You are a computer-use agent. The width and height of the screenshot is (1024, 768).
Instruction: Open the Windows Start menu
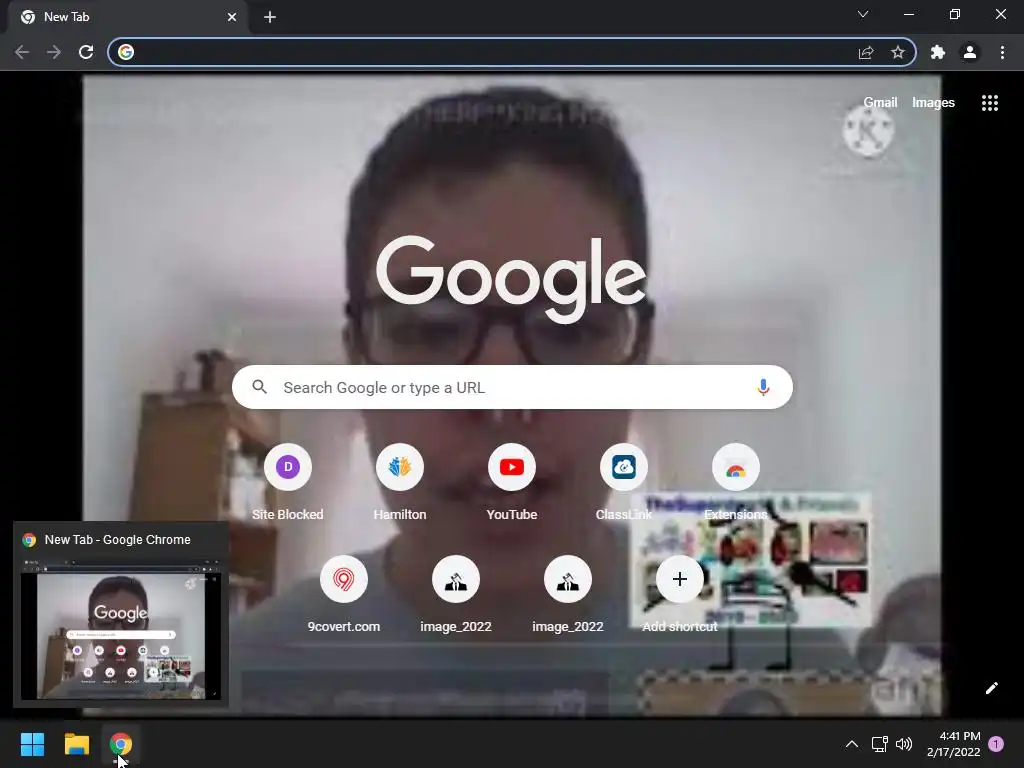(32, 744)
